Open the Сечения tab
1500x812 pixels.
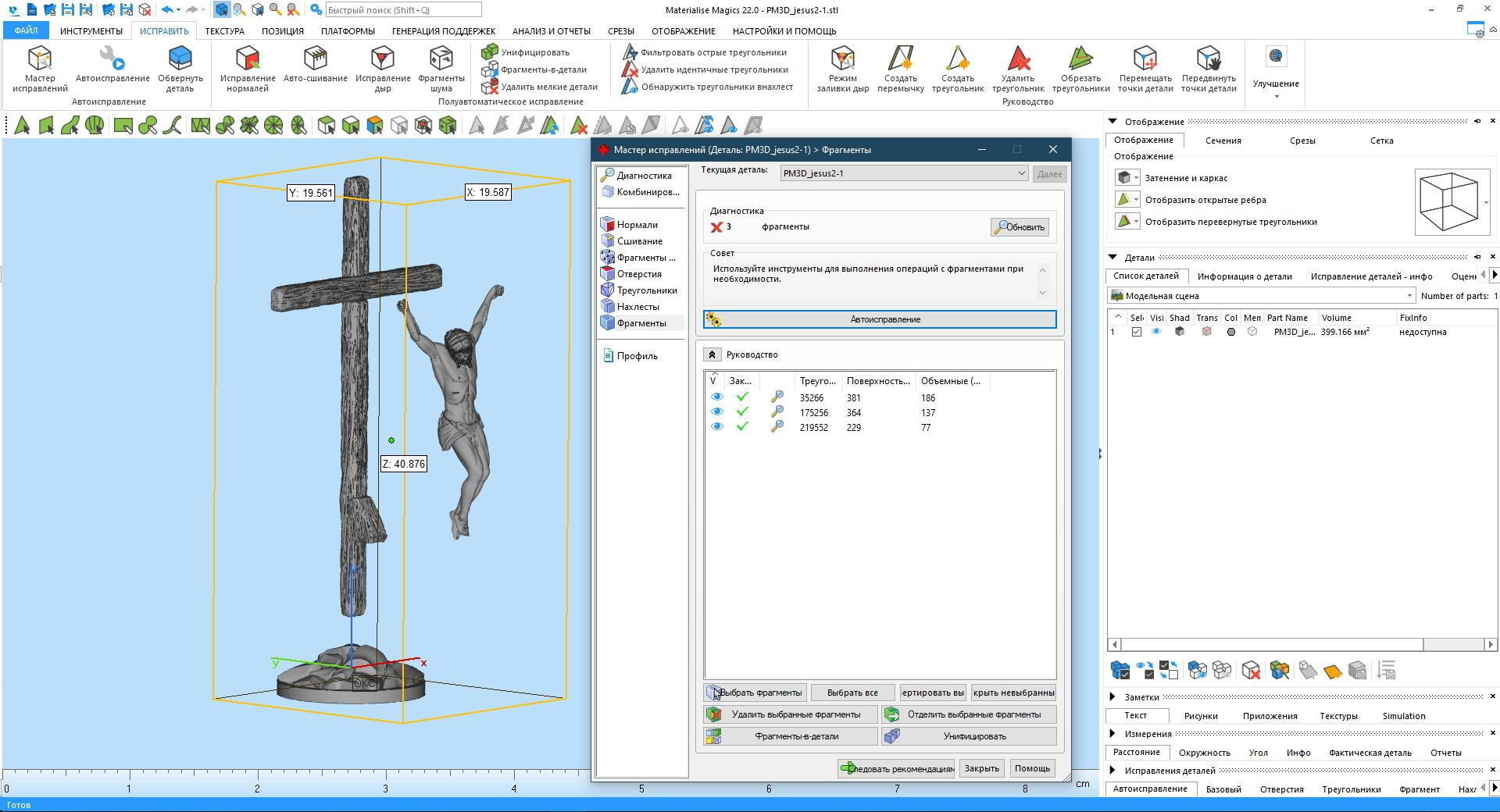pos(1223,141)
